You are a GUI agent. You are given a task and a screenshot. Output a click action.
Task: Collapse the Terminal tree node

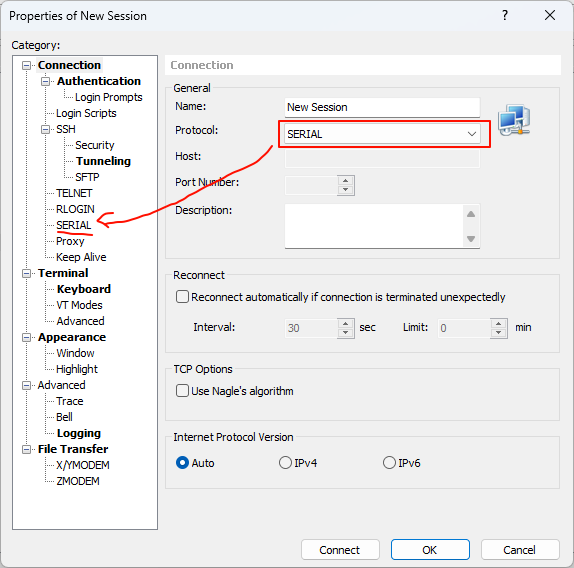pos(26,273)
